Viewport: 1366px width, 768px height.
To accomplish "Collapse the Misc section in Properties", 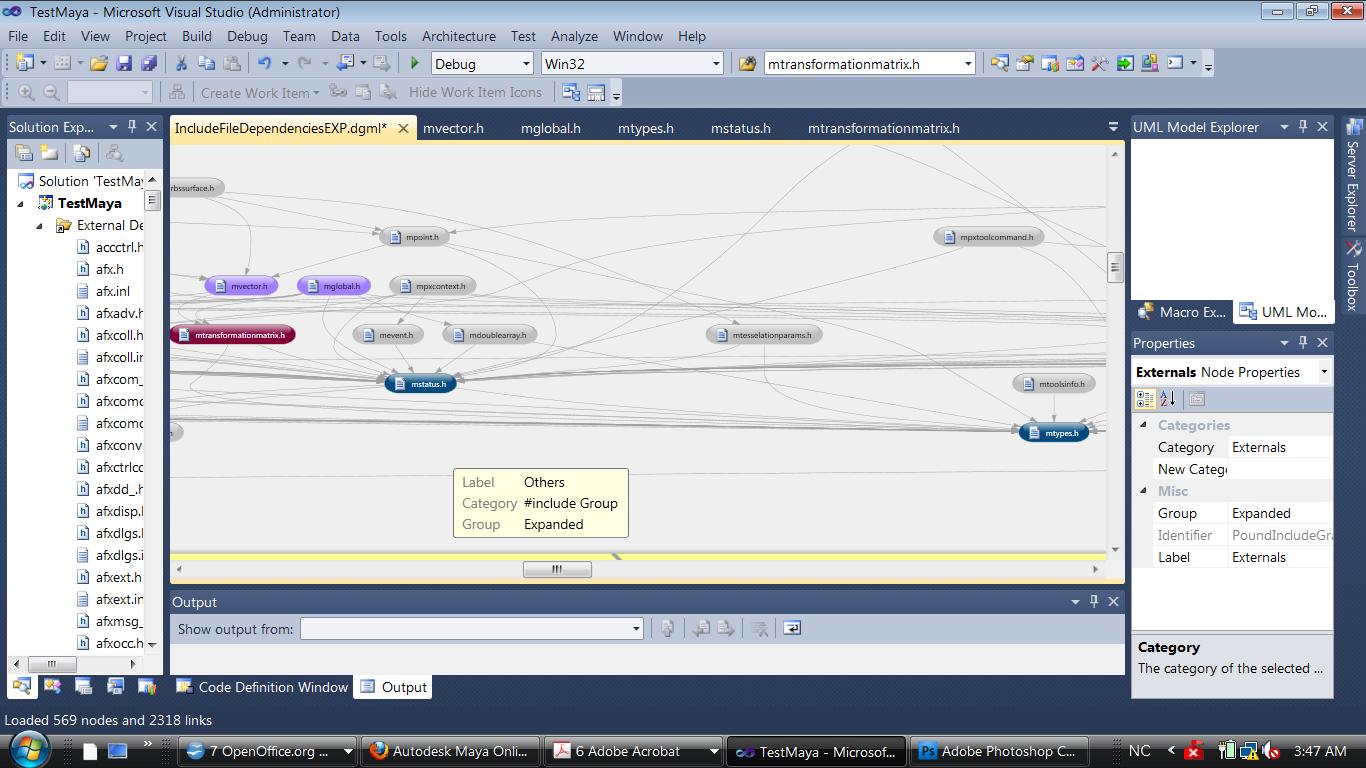I will coord(1144,491).
